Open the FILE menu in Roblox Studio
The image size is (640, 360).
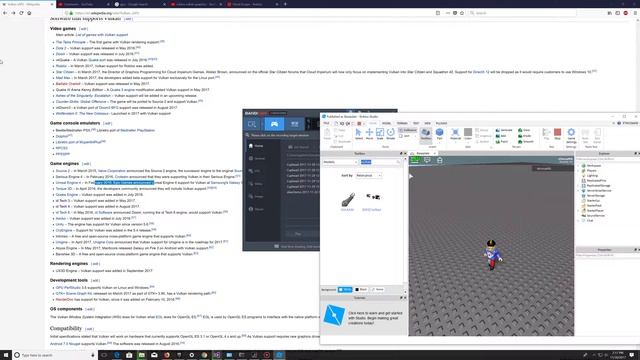(x=326, y=123)
